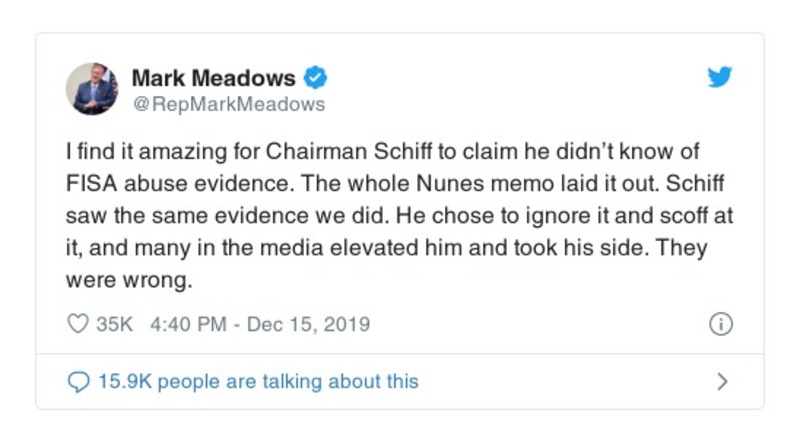Image resolution: width=800 pixels, height=445 pixels.
Task: Open Mark Meadows' profile photo
Action: tap(92, 88)
